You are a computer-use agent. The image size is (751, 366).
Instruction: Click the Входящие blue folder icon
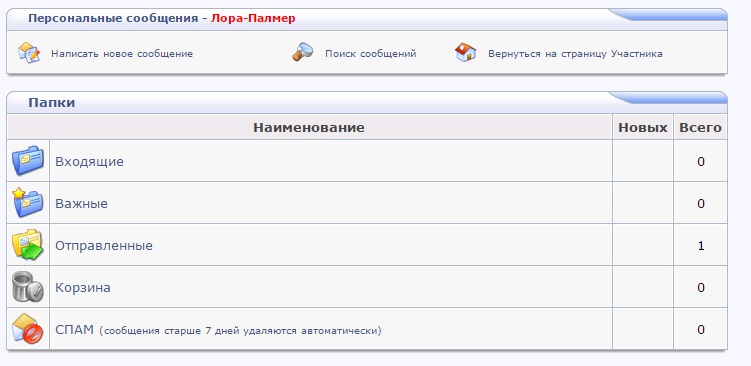(28, 161)
